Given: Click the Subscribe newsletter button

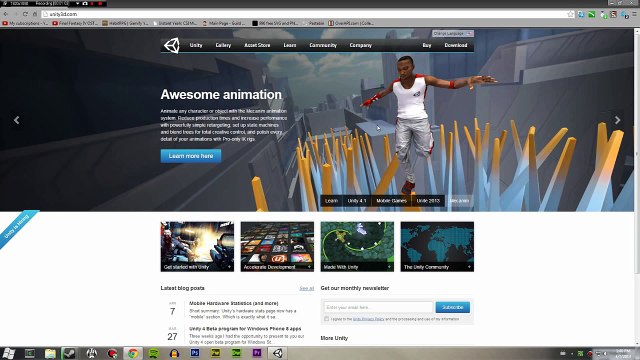Looking at the screenshot, I should tap(453, 307).
